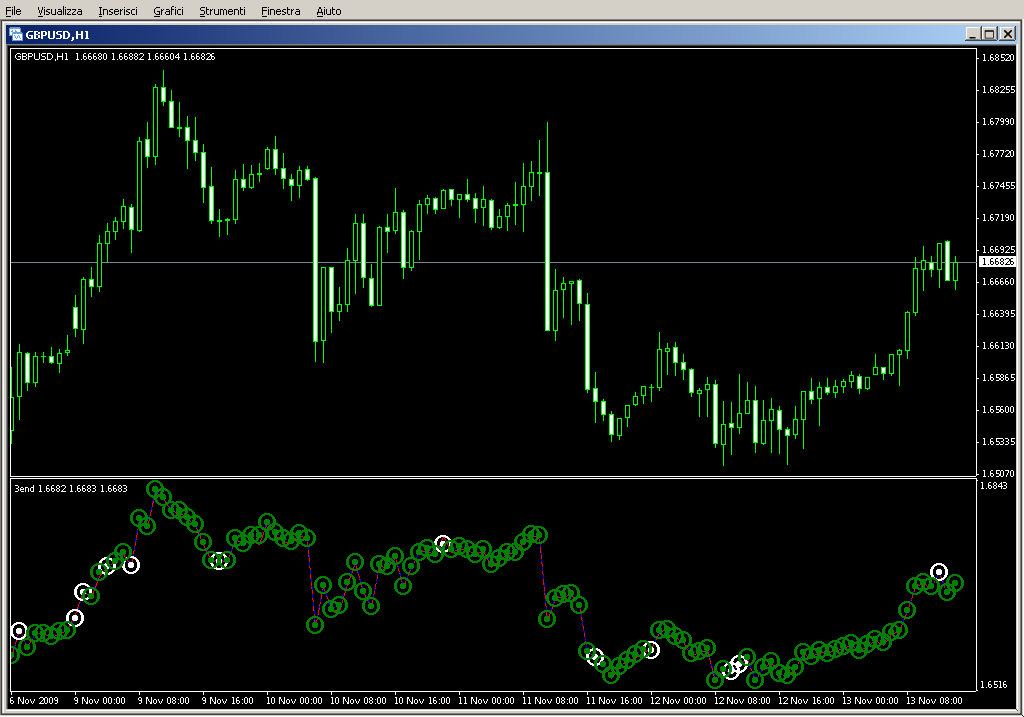This screenshot has height=717, width=1024.
Task: Click the 1.65070 price axis label
Action: tap(999, 473)
